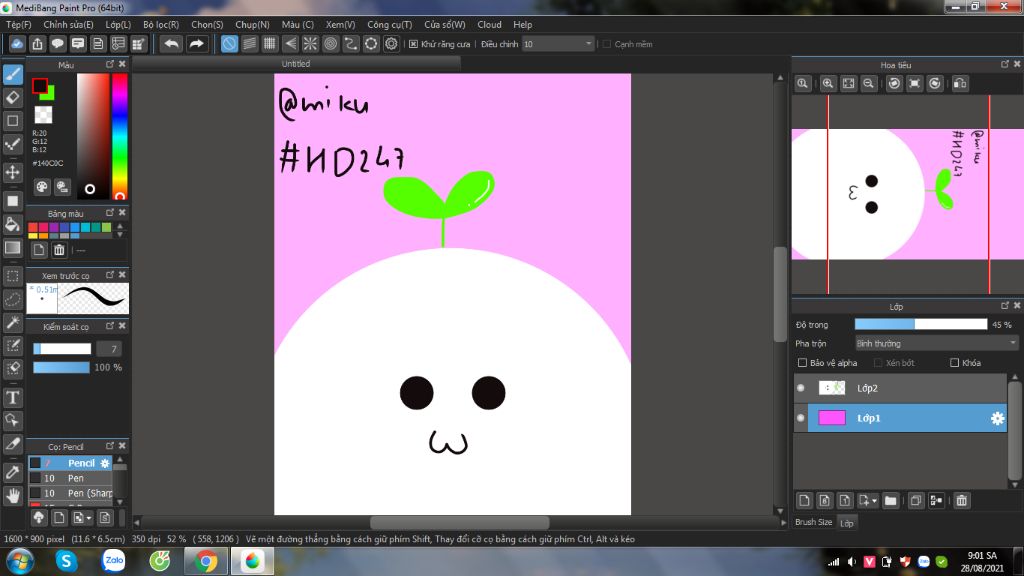Enable crisscross grid snap
Screen dimensions: 1024x576
[270, 44]
